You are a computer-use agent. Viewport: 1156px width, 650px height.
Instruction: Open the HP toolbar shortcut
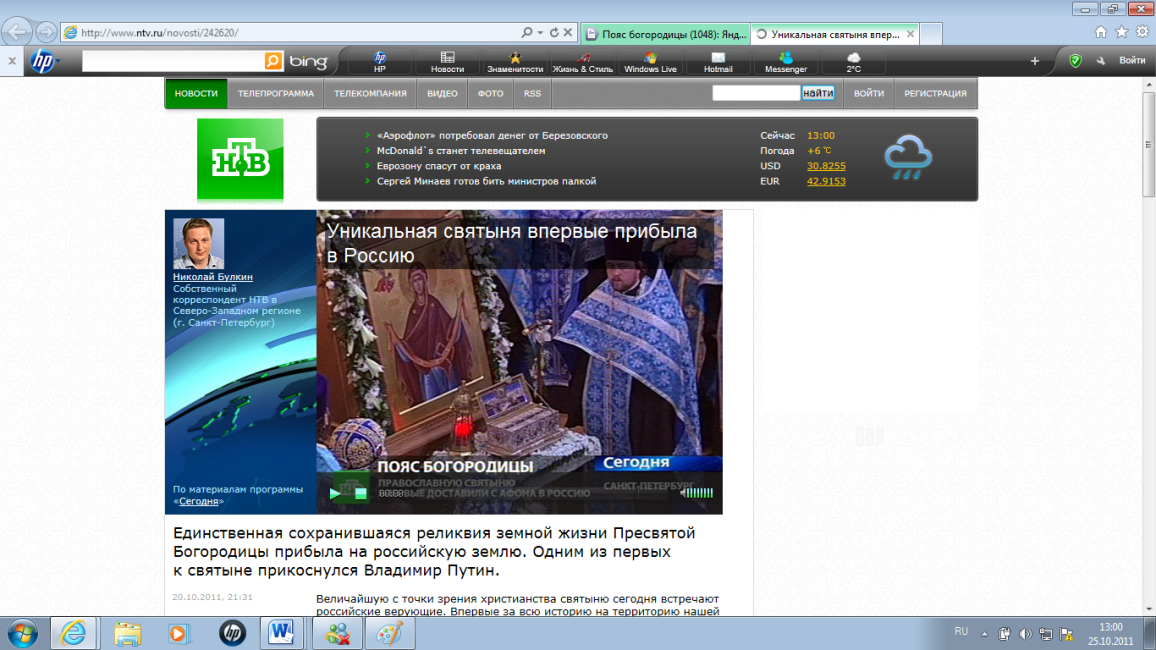(380, 62)
